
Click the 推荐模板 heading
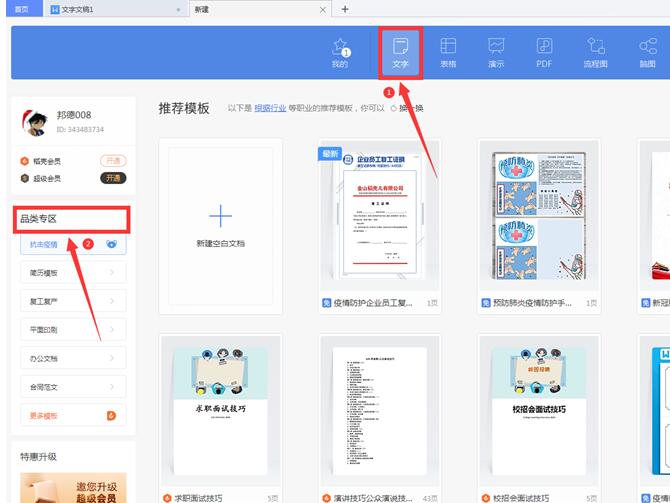click(184, 108)
